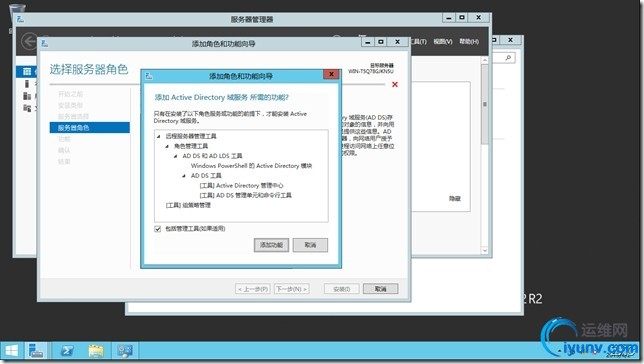Select the 确认 step in the wizard sidebar

[64, 150]
